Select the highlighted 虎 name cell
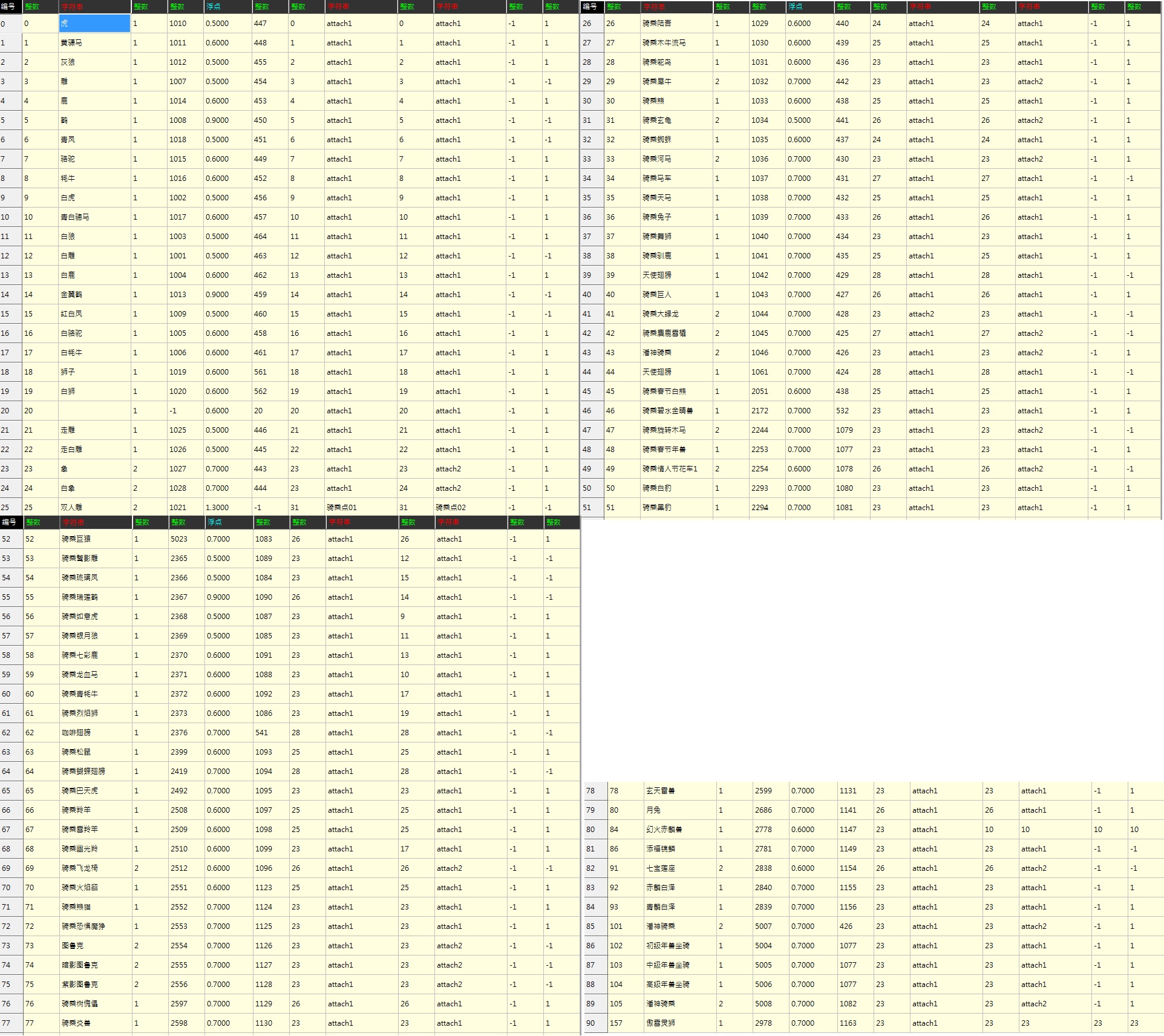 tap(94, 24)
